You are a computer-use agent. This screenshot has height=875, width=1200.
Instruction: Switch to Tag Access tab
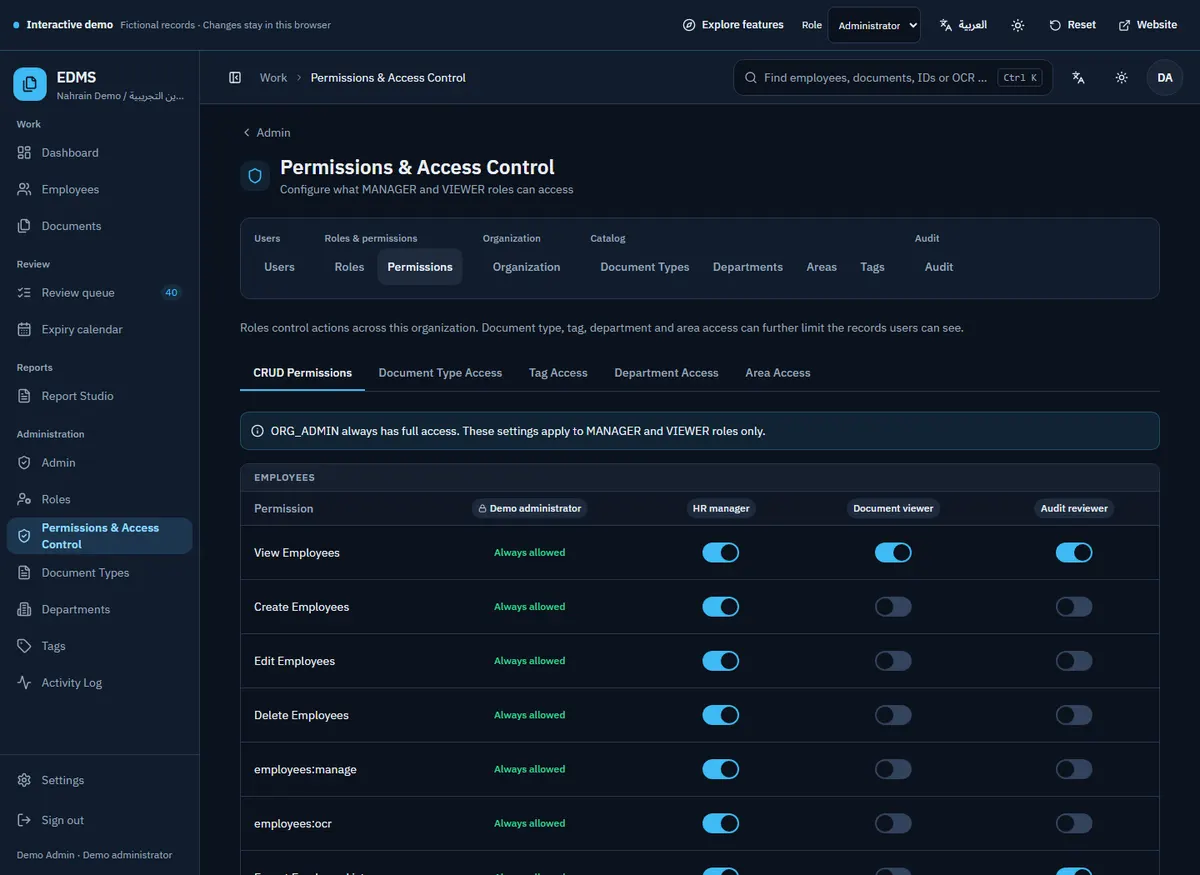(558, 373)
